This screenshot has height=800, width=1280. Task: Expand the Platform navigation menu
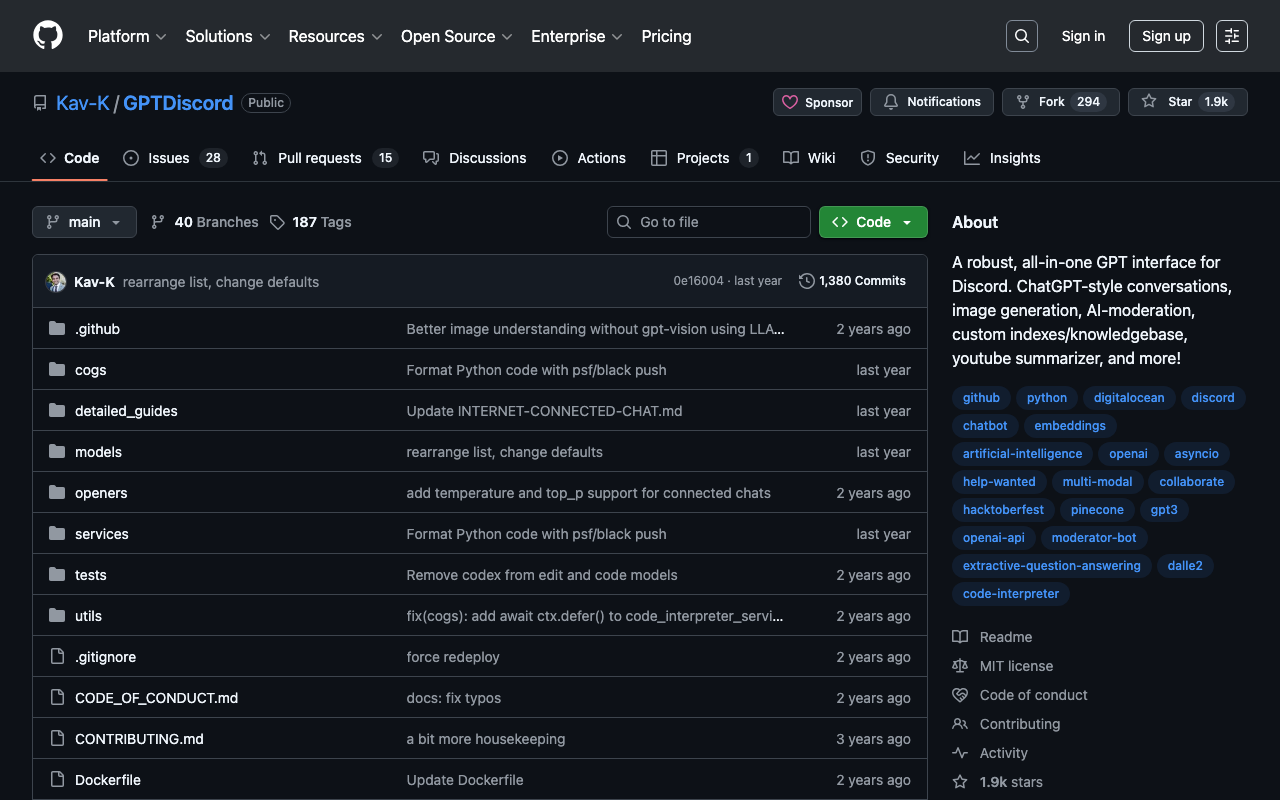pyautogui.click(x=126, y=36)
